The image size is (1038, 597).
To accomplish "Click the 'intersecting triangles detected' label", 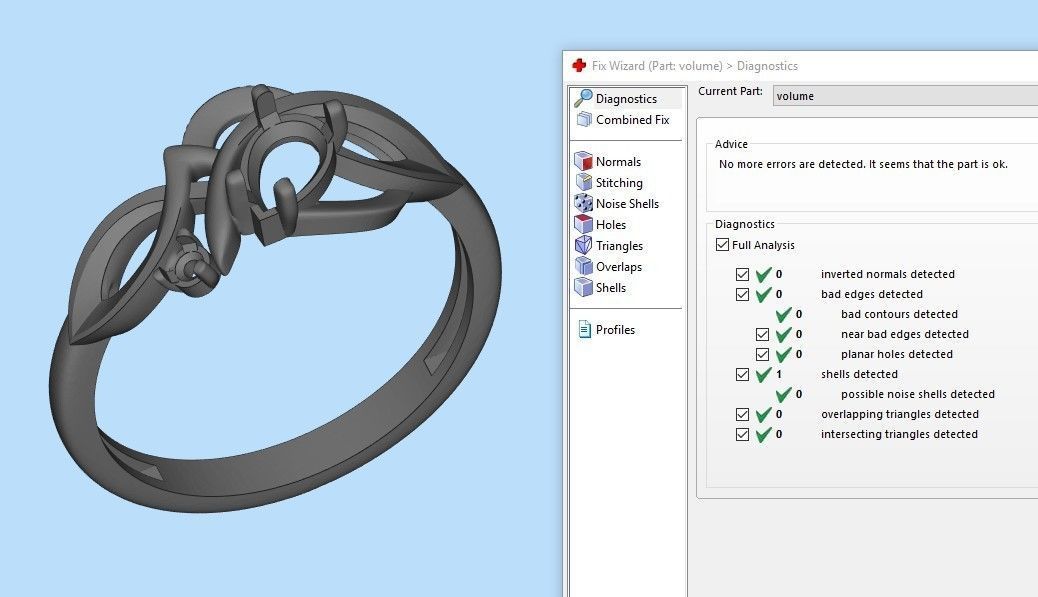I will pos(899,434).
